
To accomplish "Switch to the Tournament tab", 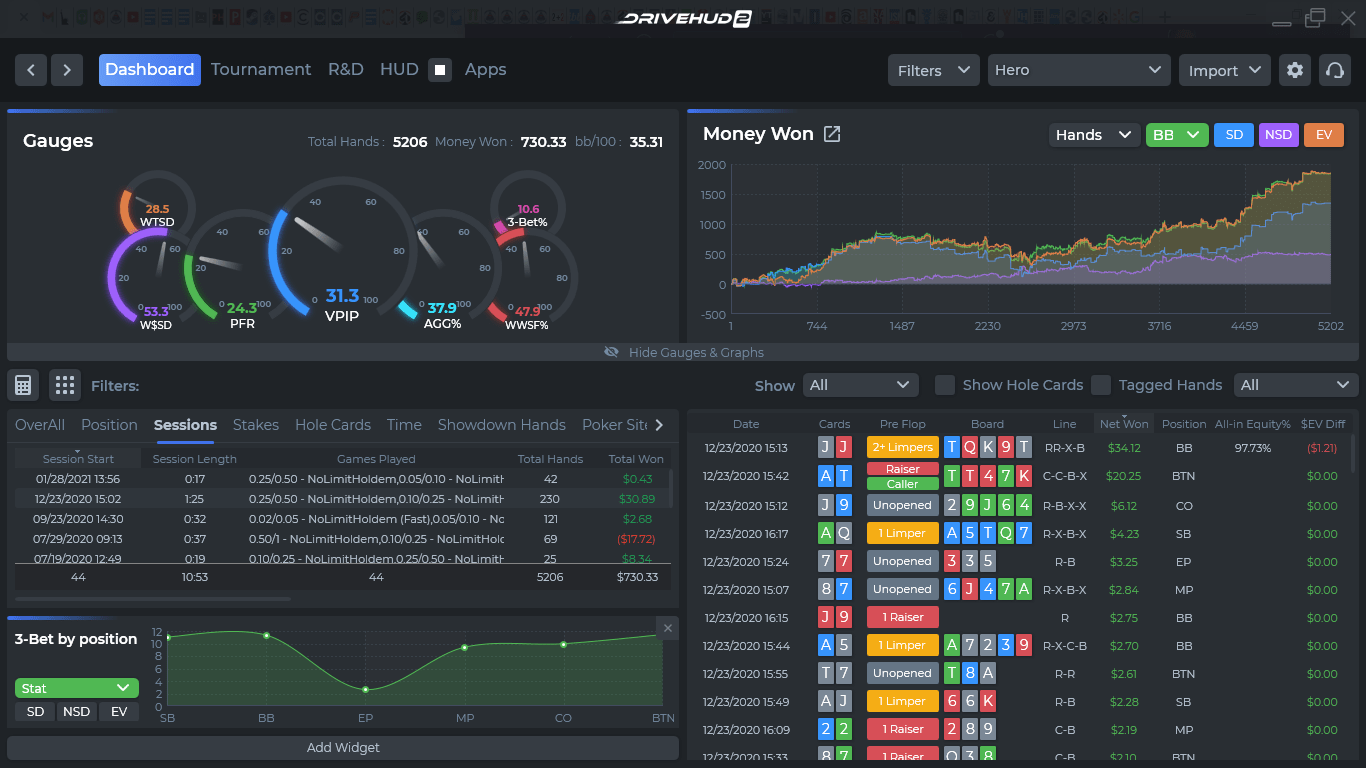I will (x=261, y=69).
